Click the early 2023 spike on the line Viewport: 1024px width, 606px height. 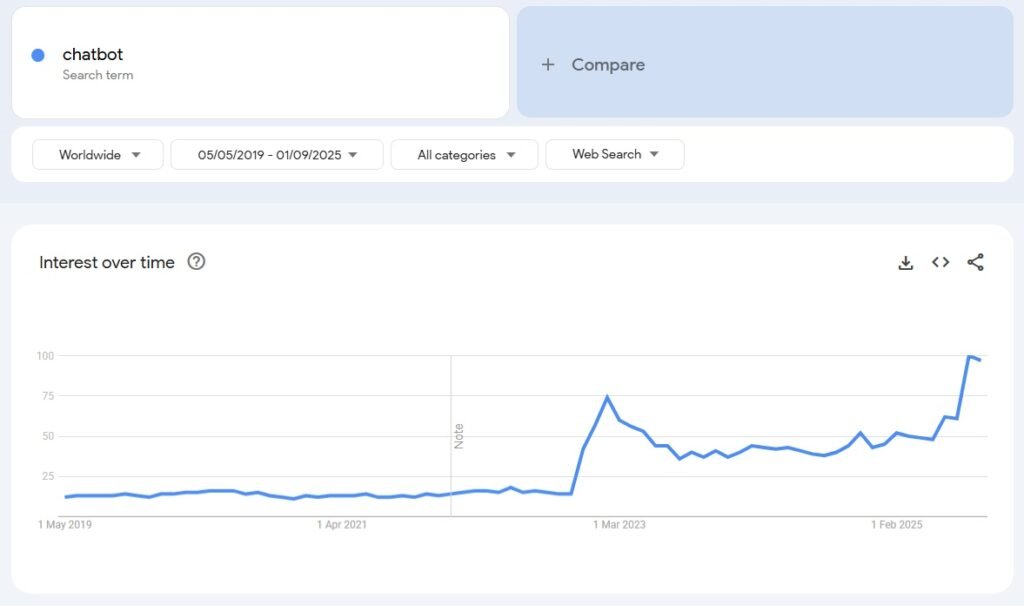coord(607,397)
